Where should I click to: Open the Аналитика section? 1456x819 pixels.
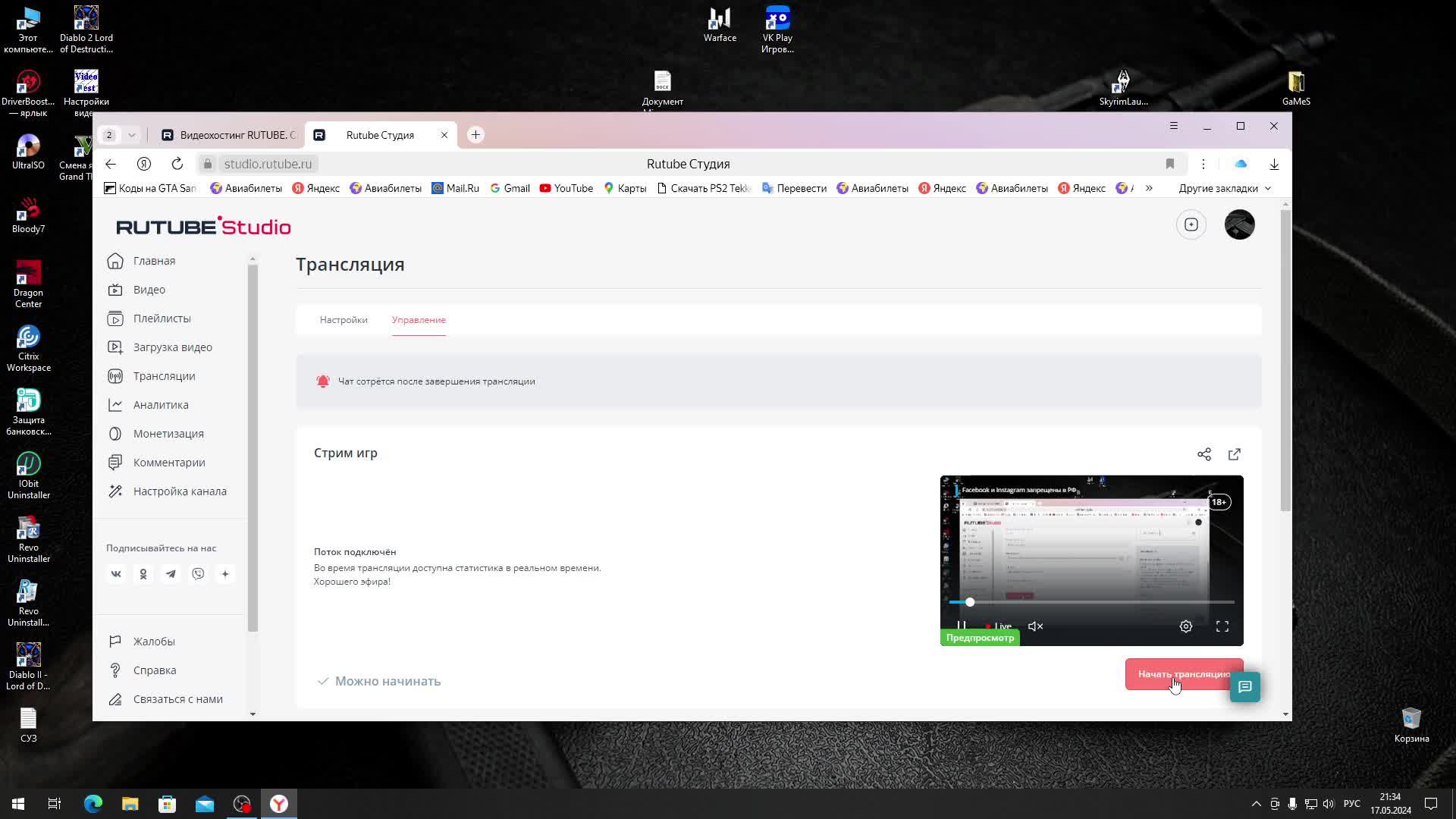point(148,405)
